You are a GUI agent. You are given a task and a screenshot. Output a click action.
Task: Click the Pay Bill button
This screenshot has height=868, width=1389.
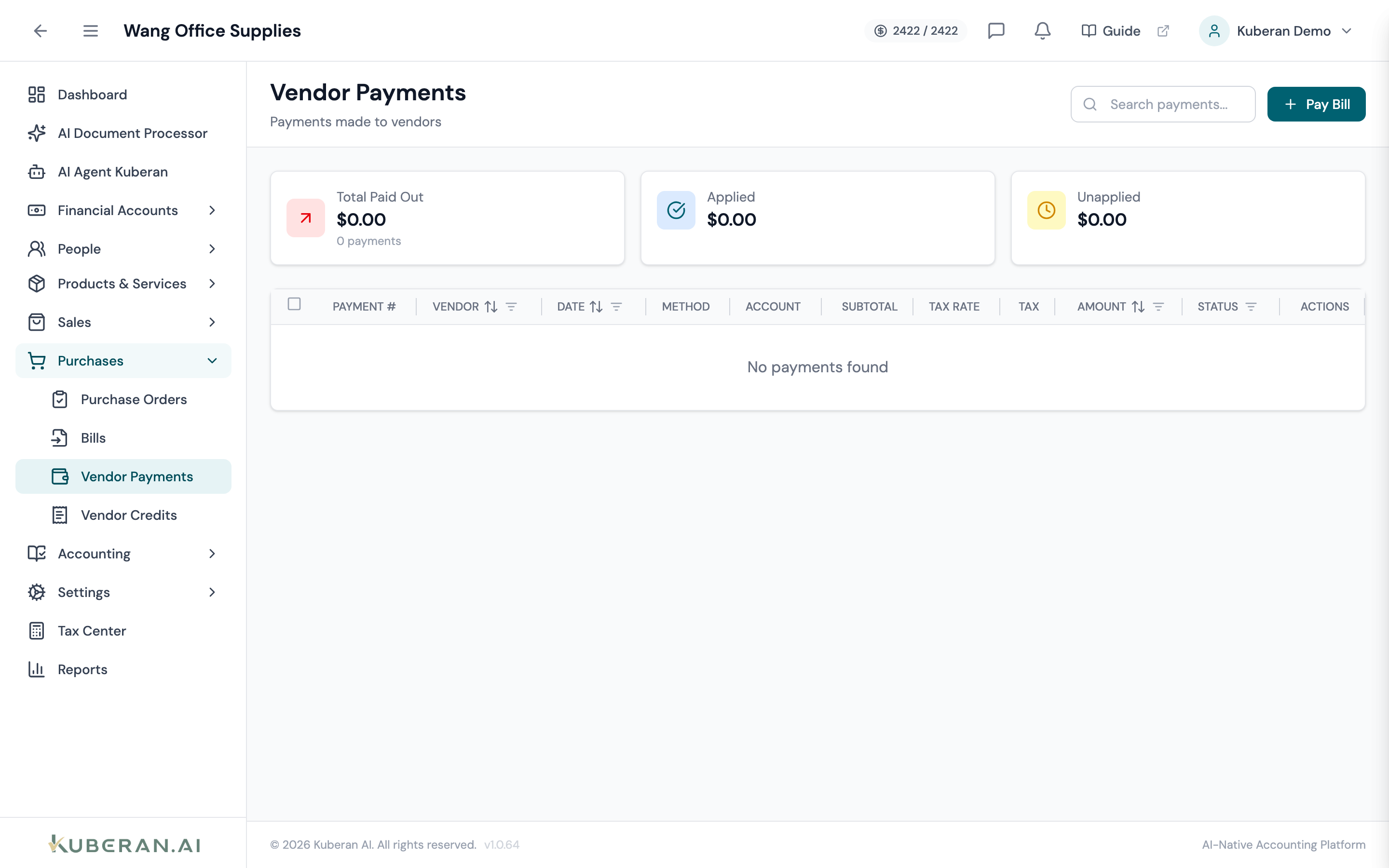pos(1316,104)
